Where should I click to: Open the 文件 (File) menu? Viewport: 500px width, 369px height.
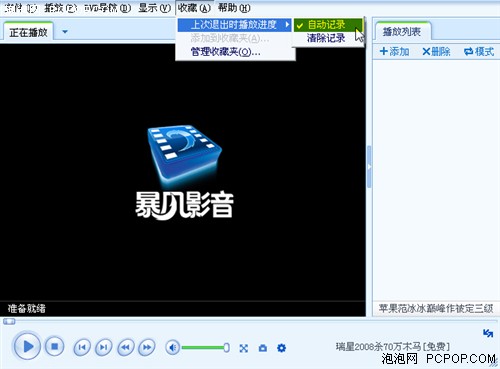pos(21,8)
